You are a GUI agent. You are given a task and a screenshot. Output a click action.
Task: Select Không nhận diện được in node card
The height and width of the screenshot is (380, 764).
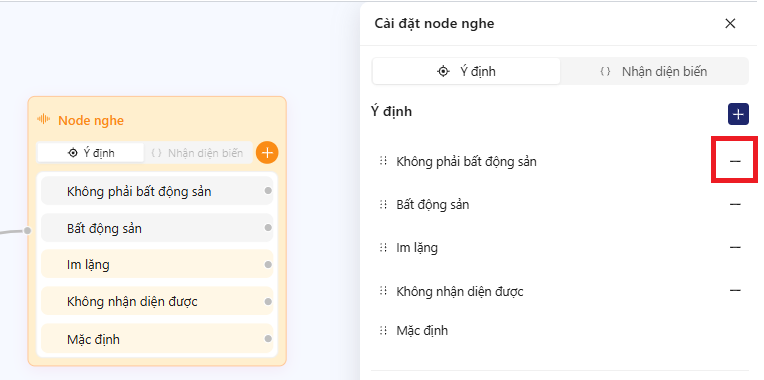click(157, 302)
